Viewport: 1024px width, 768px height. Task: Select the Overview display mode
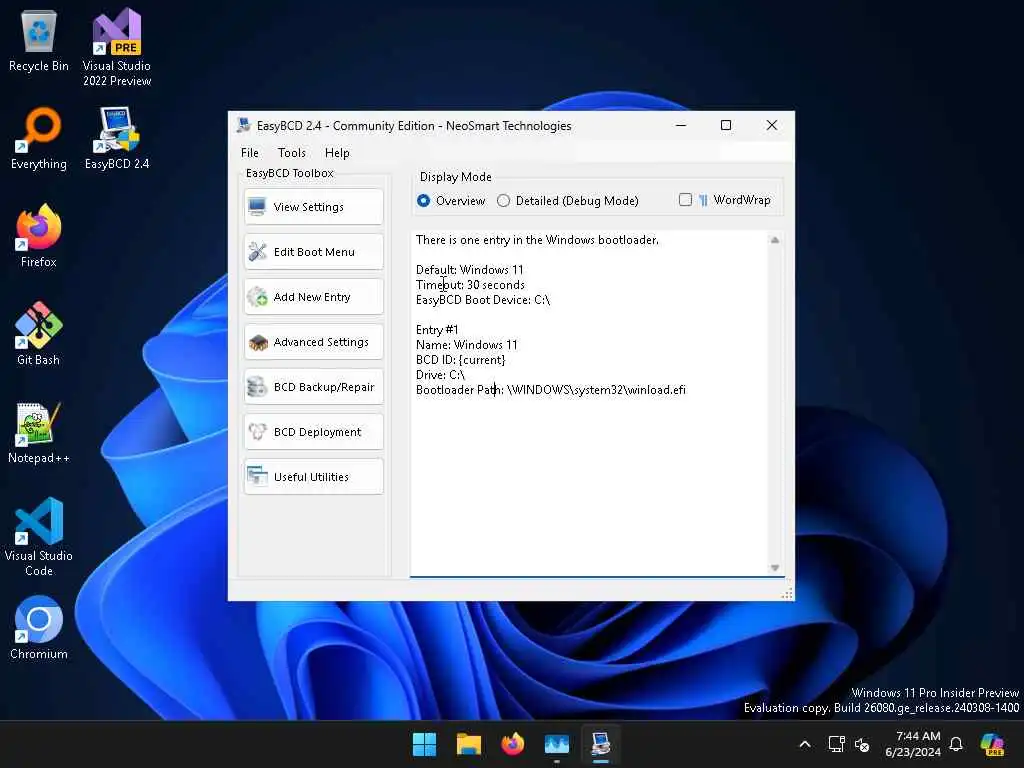(451, 201)
